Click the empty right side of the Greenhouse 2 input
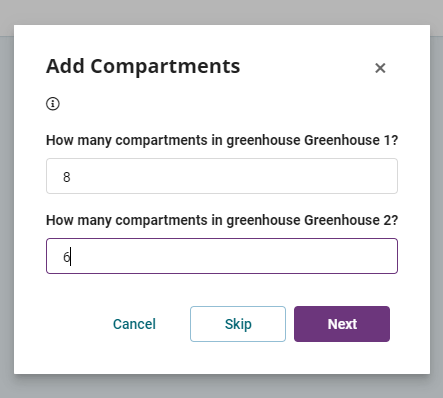This screenshot has width=443, height=398. point(300,256)
